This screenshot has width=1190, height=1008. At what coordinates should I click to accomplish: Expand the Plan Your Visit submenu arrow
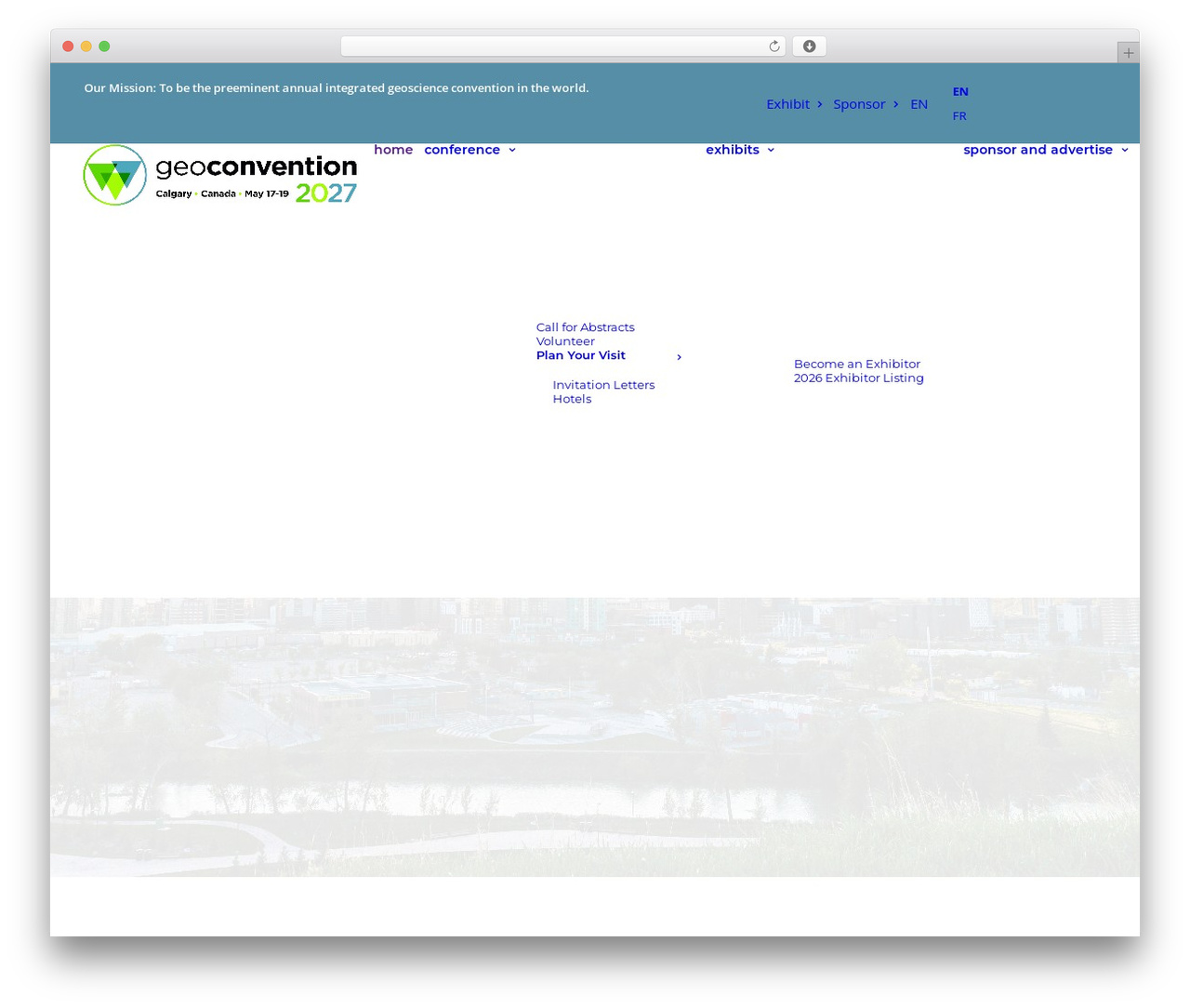pyautogui.click(x=679, y=357)
